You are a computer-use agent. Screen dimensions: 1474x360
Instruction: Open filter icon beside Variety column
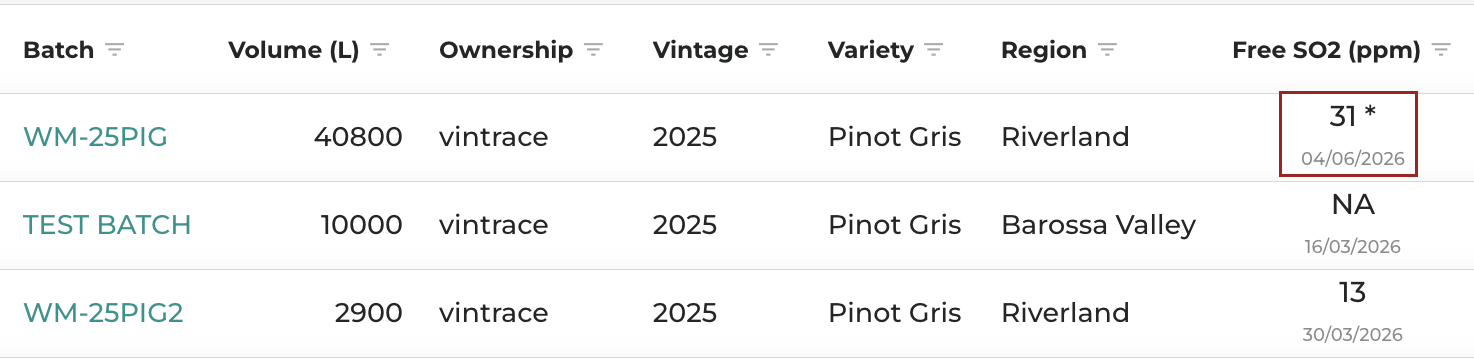(934, 50)
